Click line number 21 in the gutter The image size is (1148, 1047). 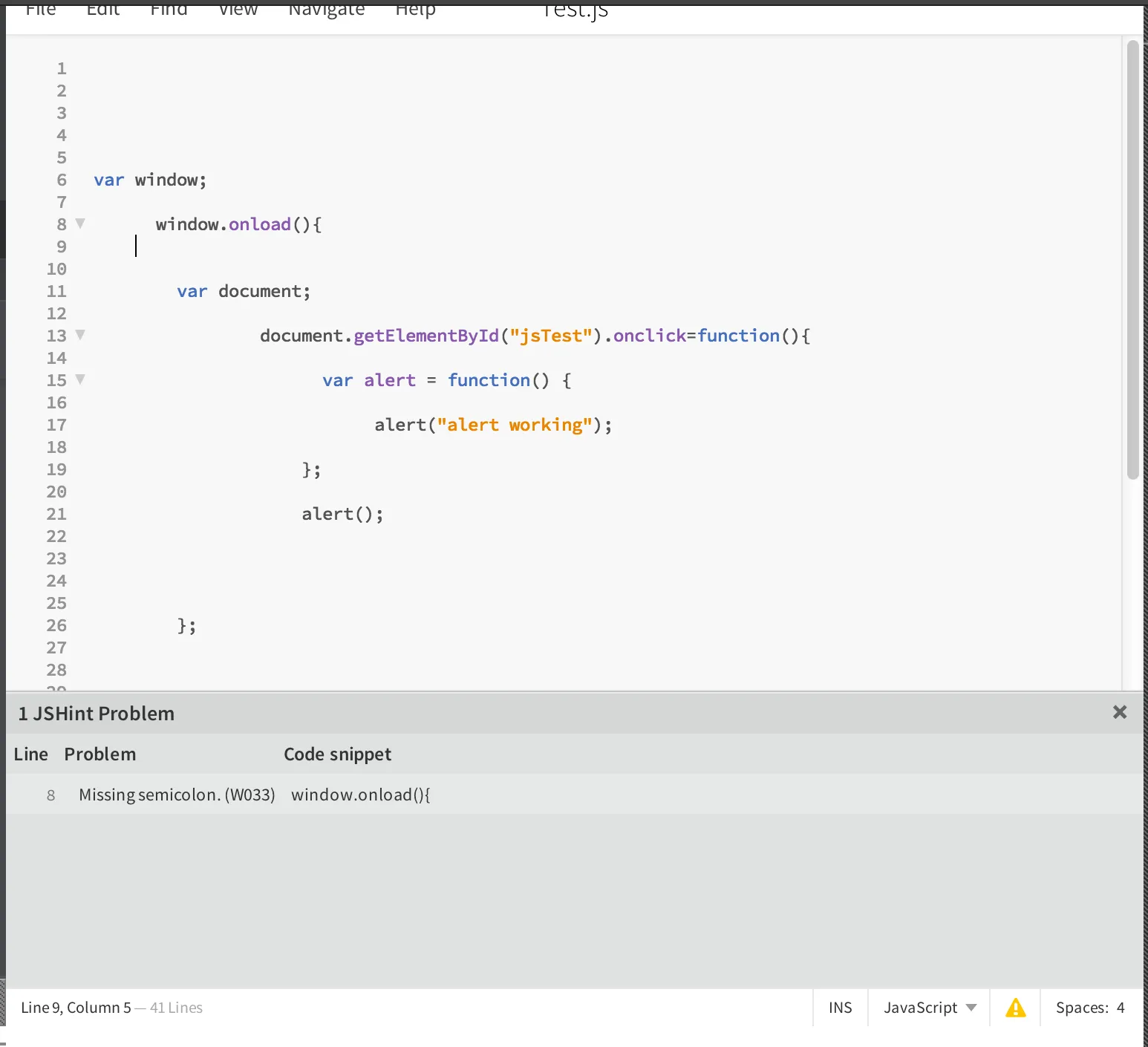click(x=56, y=514)
